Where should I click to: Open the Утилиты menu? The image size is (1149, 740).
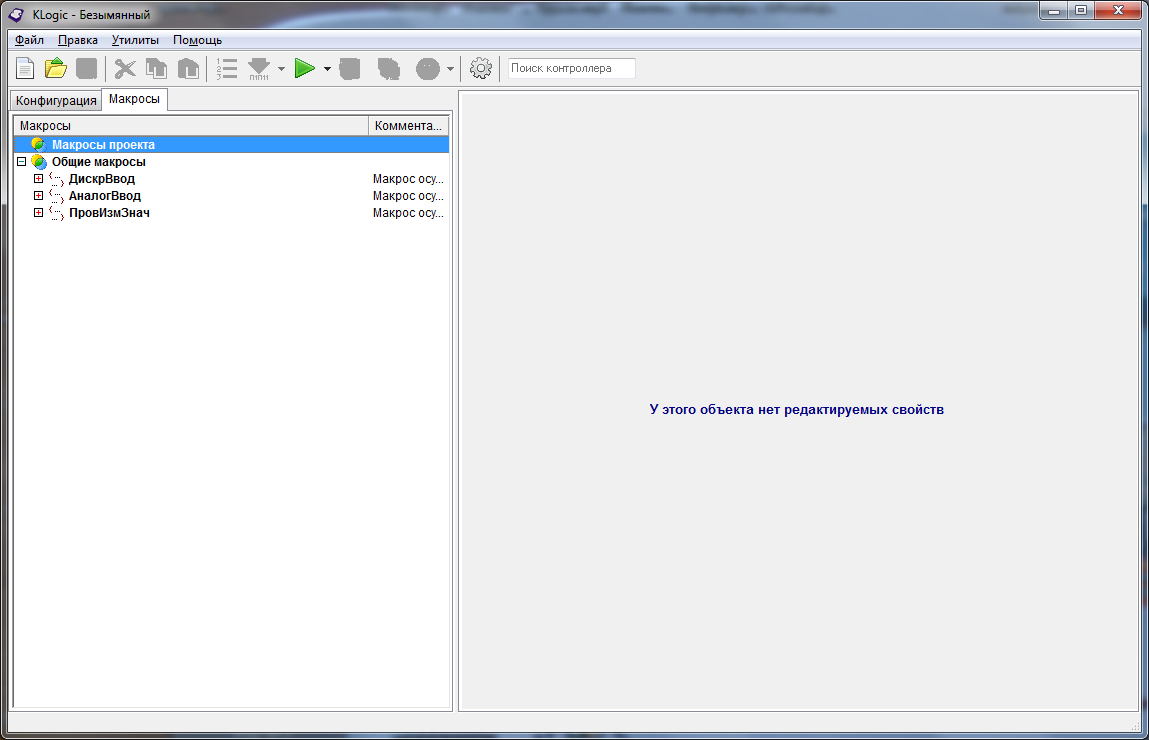(135, 40)
